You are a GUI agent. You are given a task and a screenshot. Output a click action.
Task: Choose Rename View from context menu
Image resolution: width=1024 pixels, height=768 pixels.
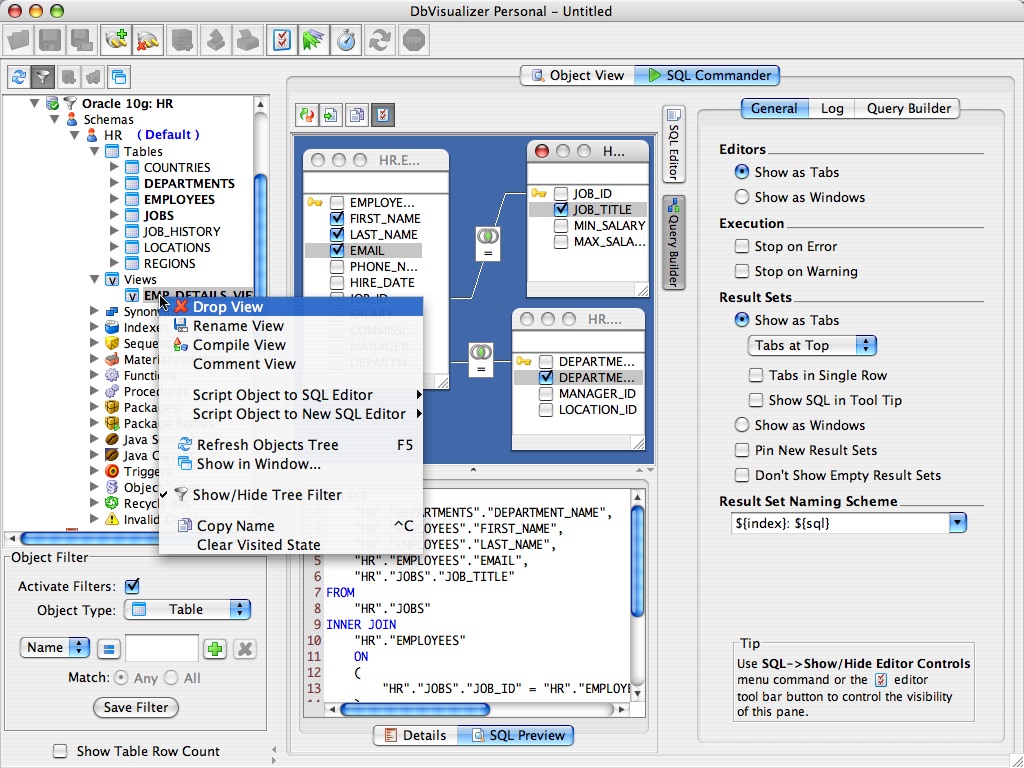coord(238,326)
